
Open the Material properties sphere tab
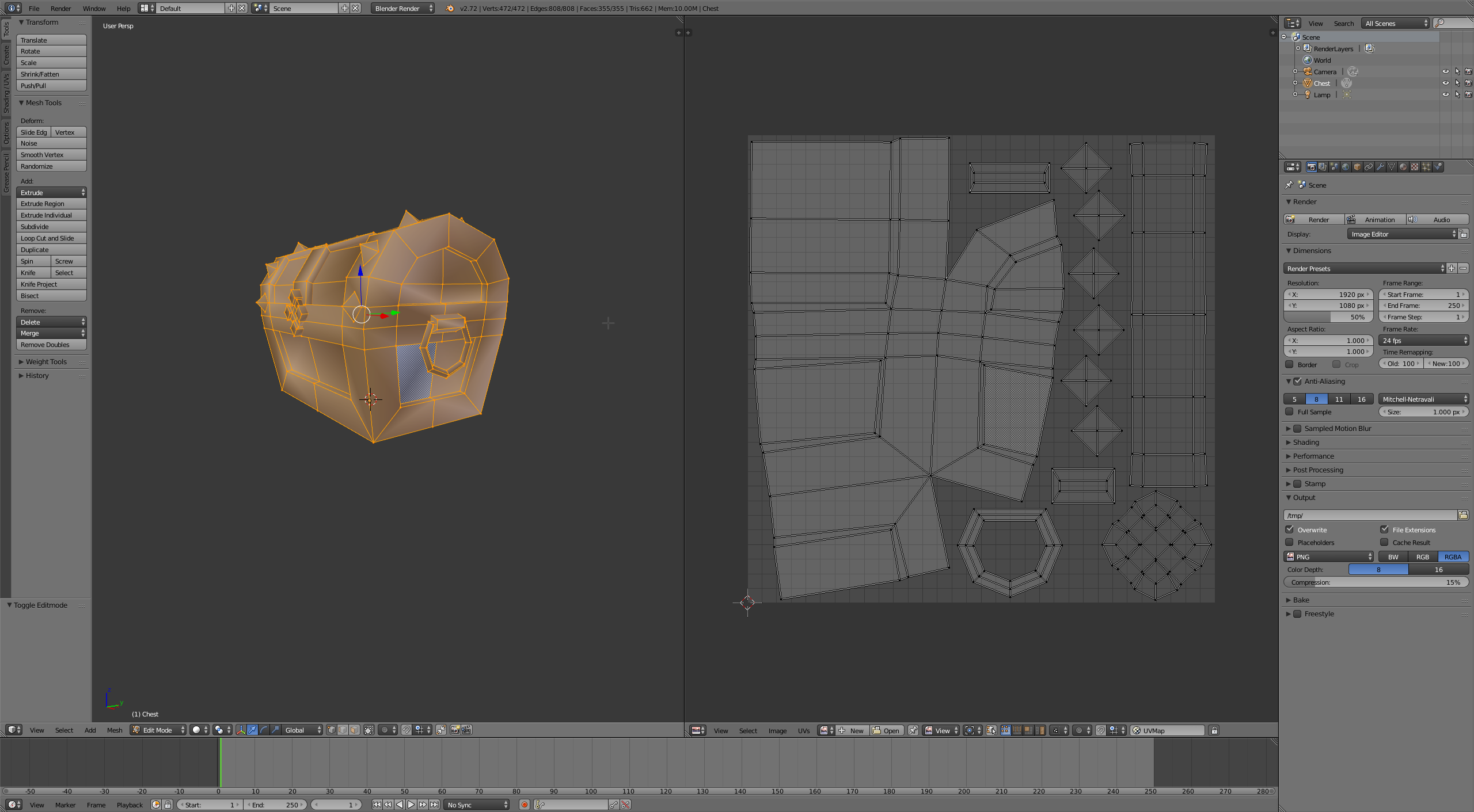[1403, 167]
